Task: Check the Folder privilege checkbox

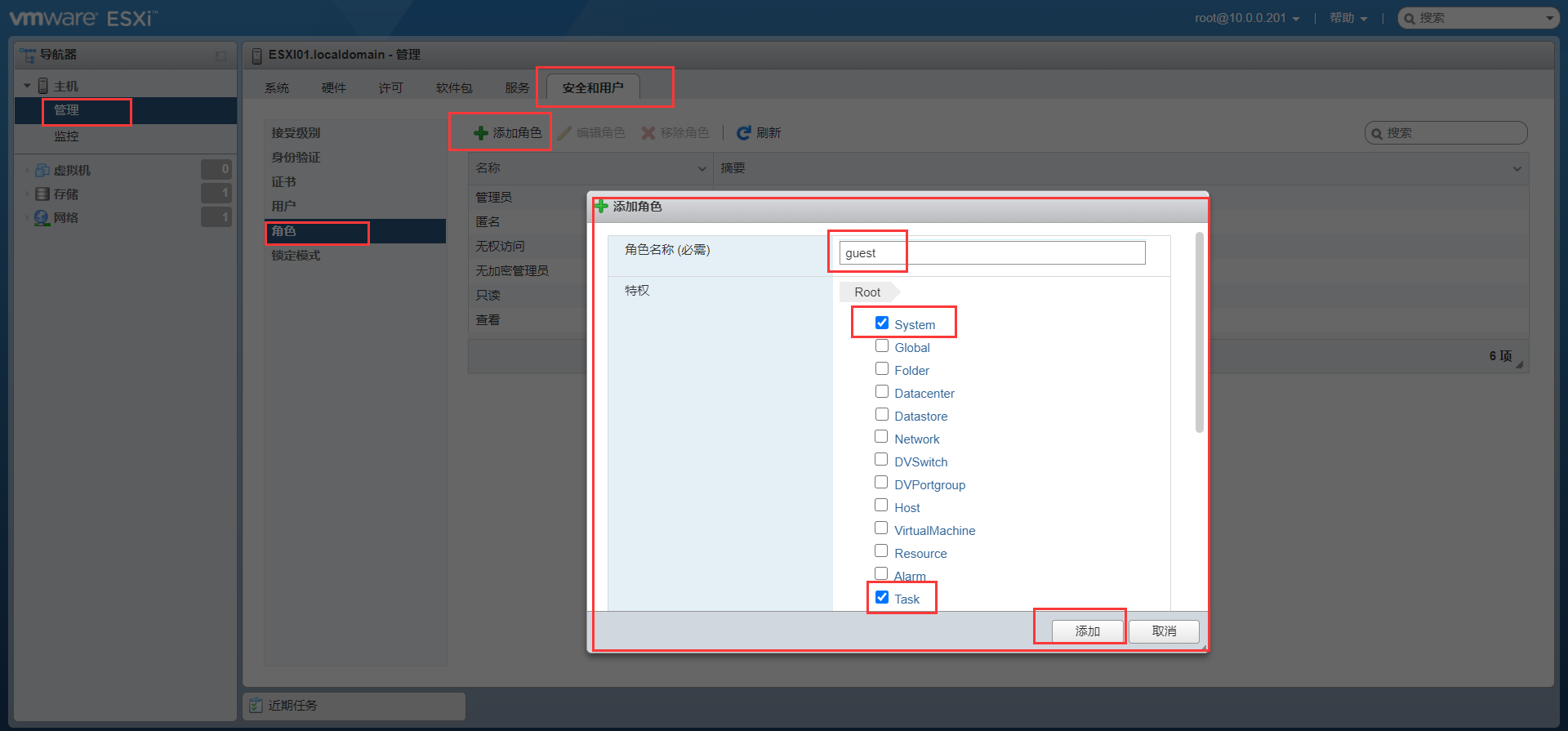Action: point(882,368)
